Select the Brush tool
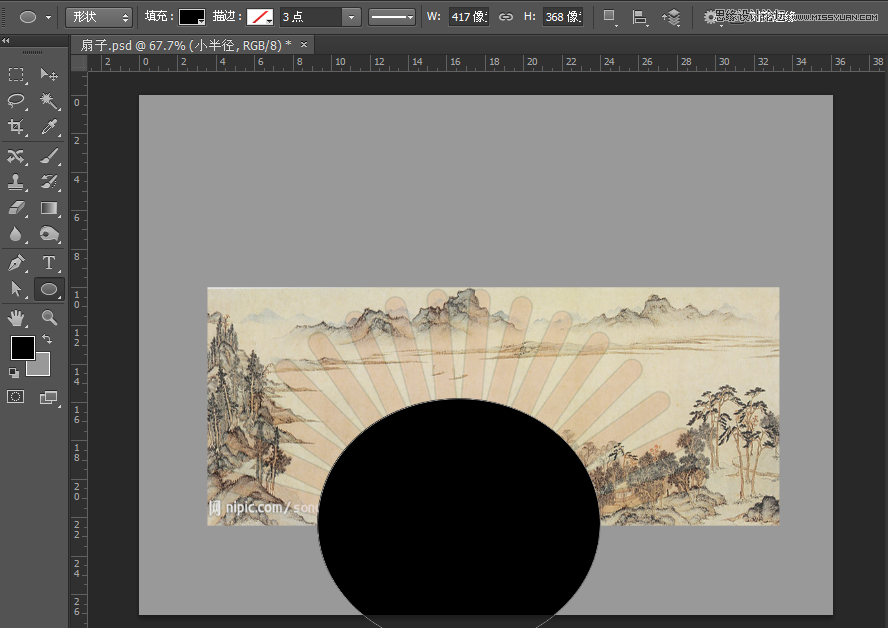Screen dimensions: 888x628 coord(48,155)
